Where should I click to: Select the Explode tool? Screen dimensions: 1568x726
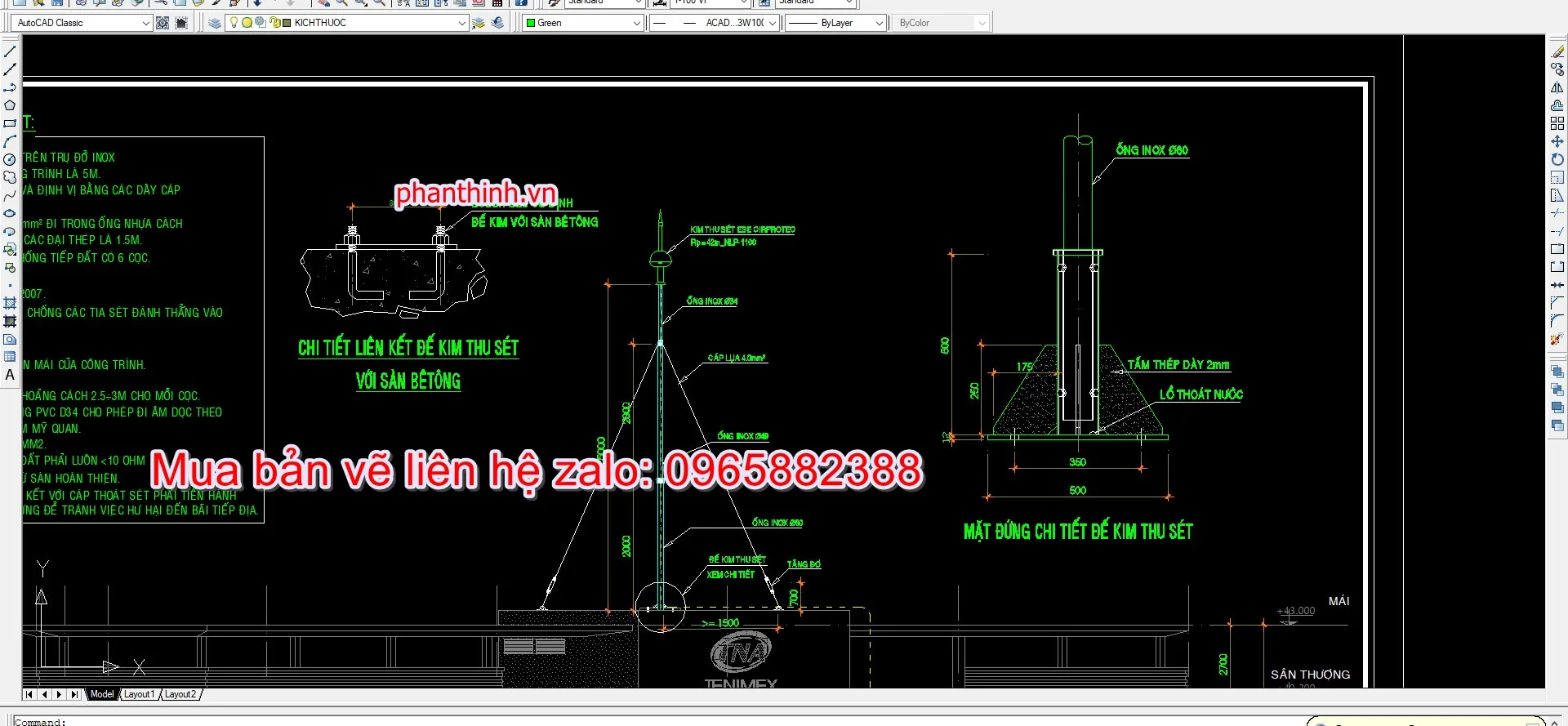click(x=1557, y=339)
